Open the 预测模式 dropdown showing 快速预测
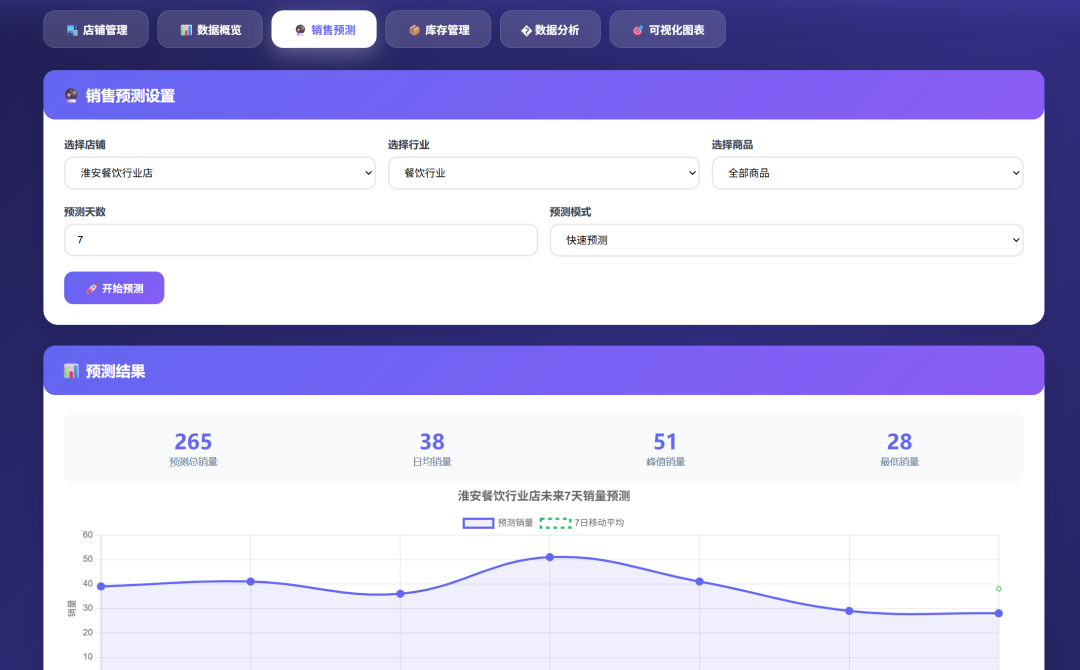Viewport: 1080px width, 670px height. point(787,240)
